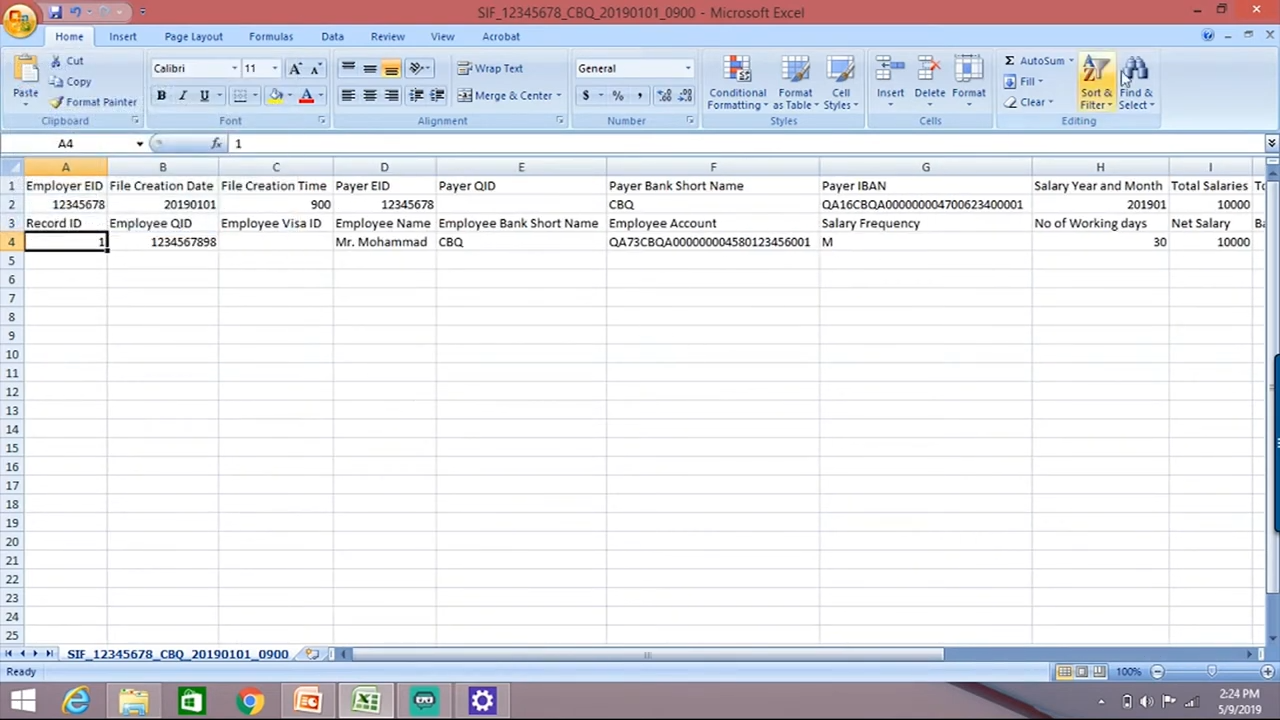Click the Orientation text-angle icon
The height and width of the screenshot is (720, 1280).
(x=417, y=68)
